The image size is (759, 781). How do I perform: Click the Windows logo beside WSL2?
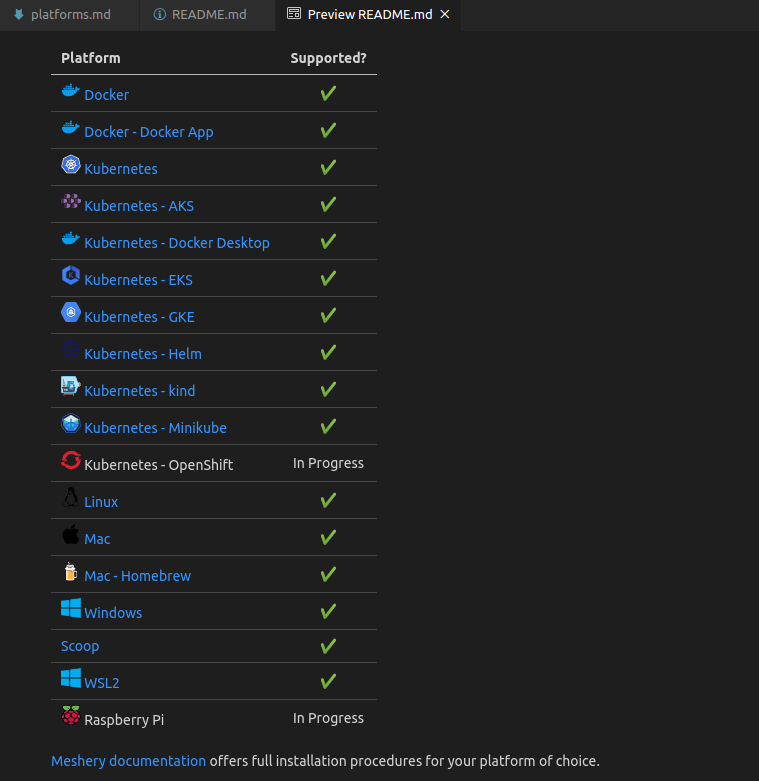point(71,678)
